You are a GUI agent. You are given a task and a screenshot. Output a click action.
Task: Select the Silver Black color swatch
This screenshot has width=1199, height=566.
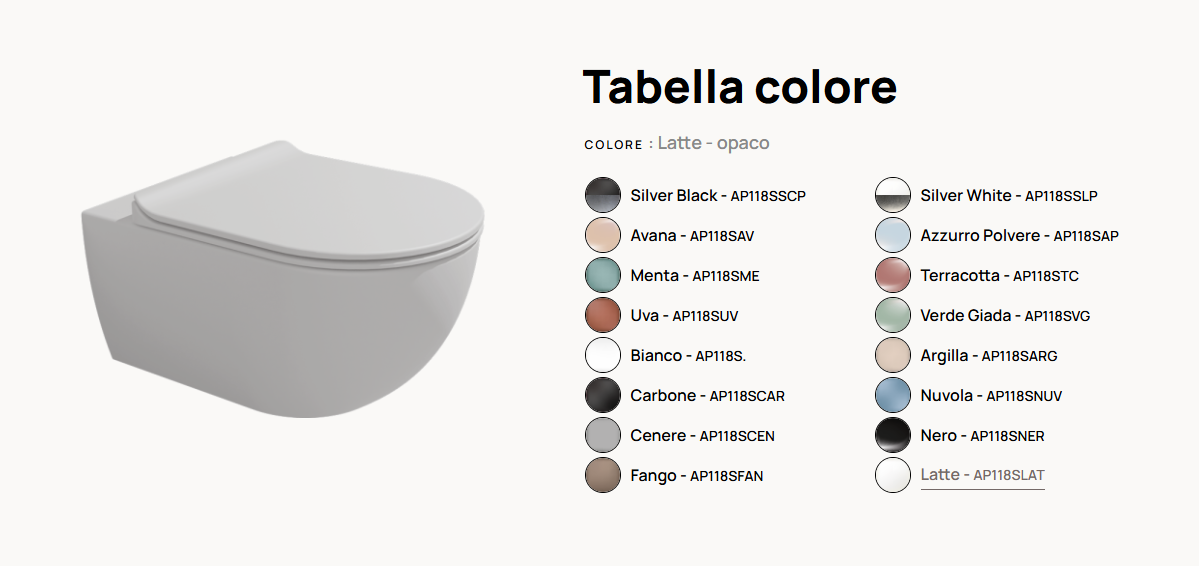click(603, 195)
